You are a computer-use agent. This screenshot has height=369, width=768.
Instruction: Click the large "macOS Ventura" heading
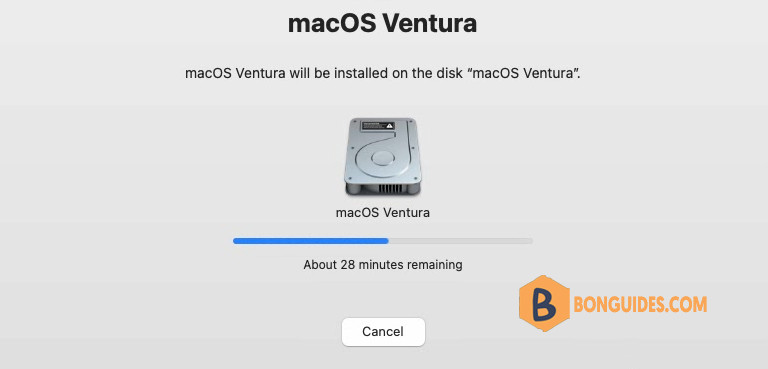pos(383,23)
